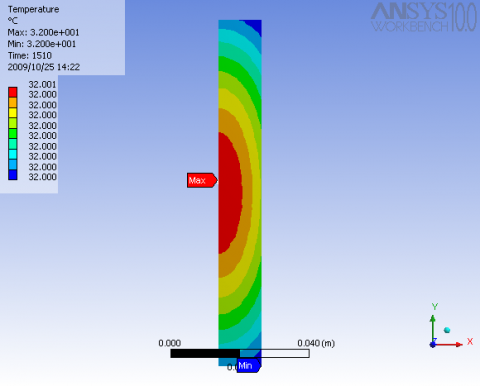This screenshot has width=480, height=386.
Task: Select the orange legend color band
Action: pos(13,103)
